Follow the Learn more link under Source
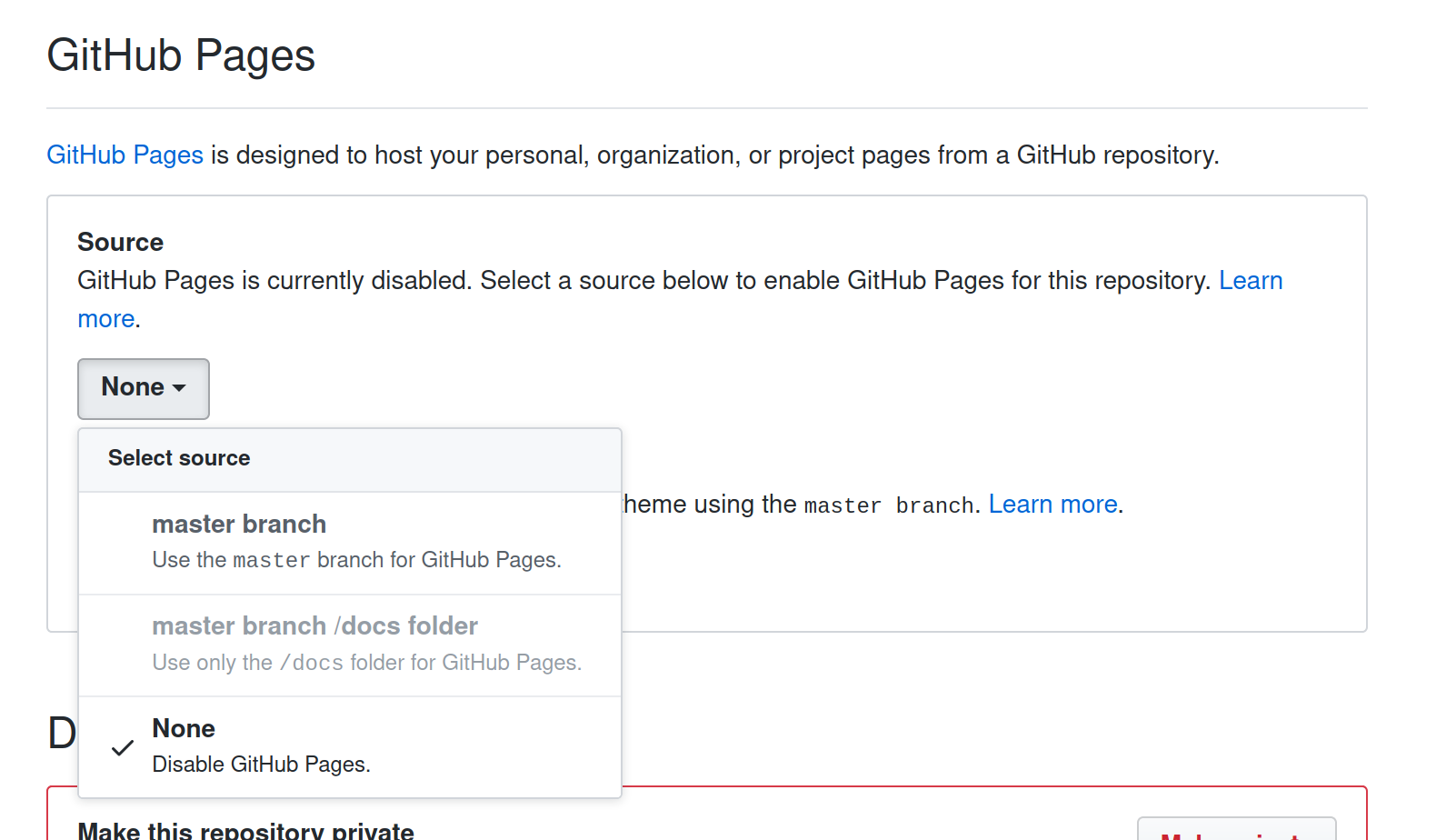The image size is (1456, 840). point(1251,280)
